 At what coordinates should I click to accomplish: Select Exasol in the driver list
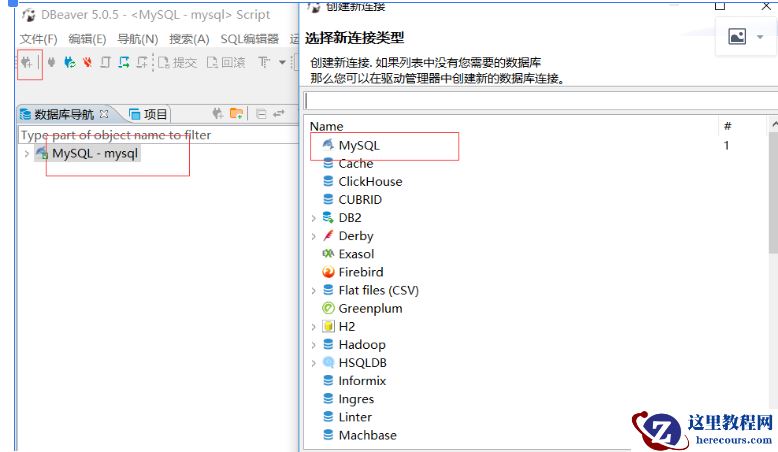click(x=356, y=254)
